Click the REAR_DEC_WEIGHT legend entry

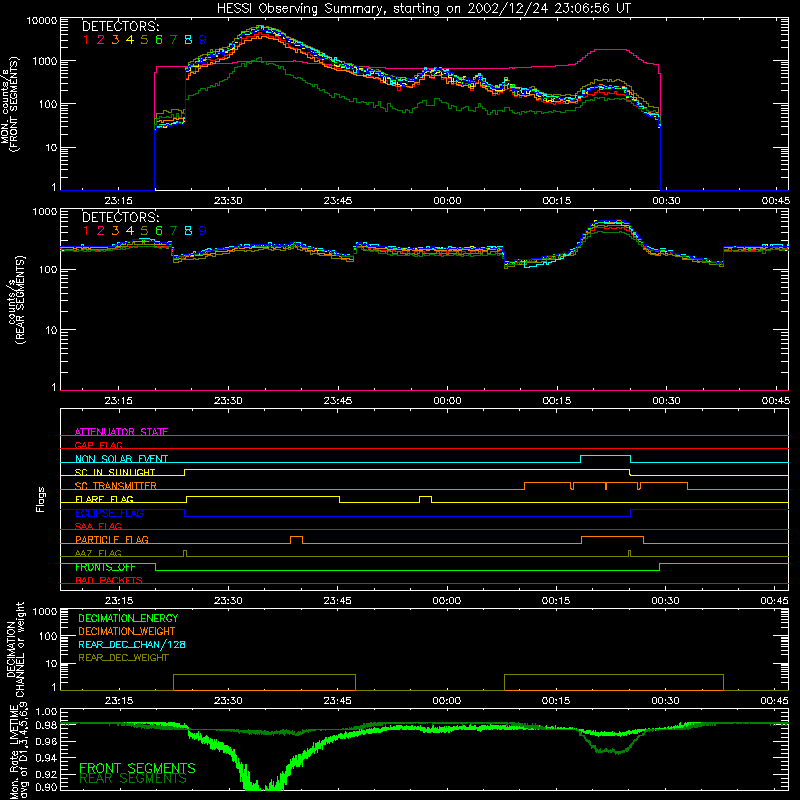click(x=123, y=658)
